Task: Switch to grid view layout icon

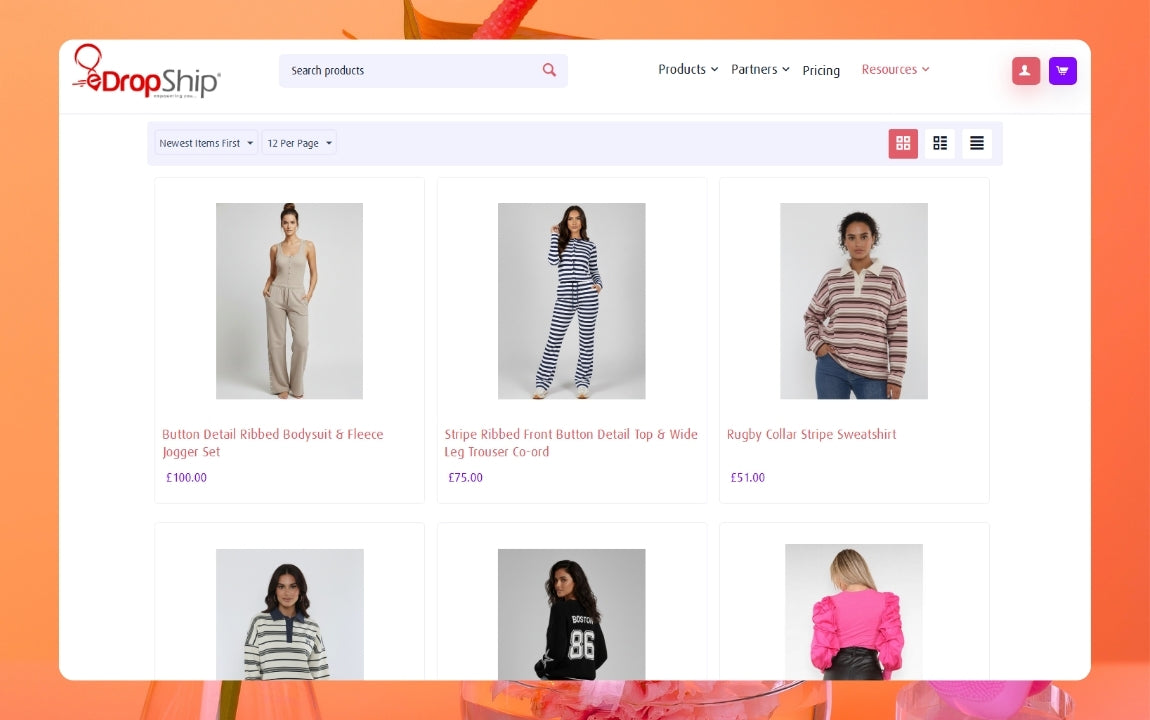Action: [x=903, y=143]
